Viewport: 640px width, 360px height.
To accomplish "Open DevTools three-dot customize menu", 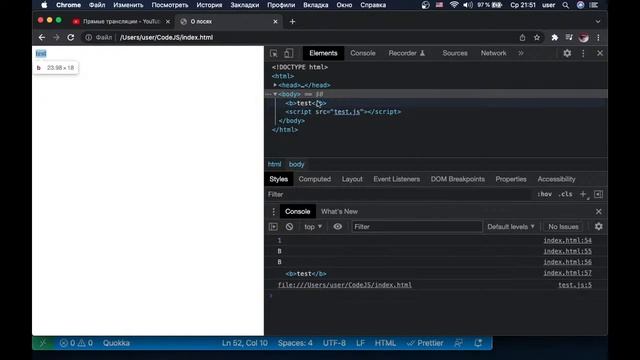I will [x=583, y=53].
